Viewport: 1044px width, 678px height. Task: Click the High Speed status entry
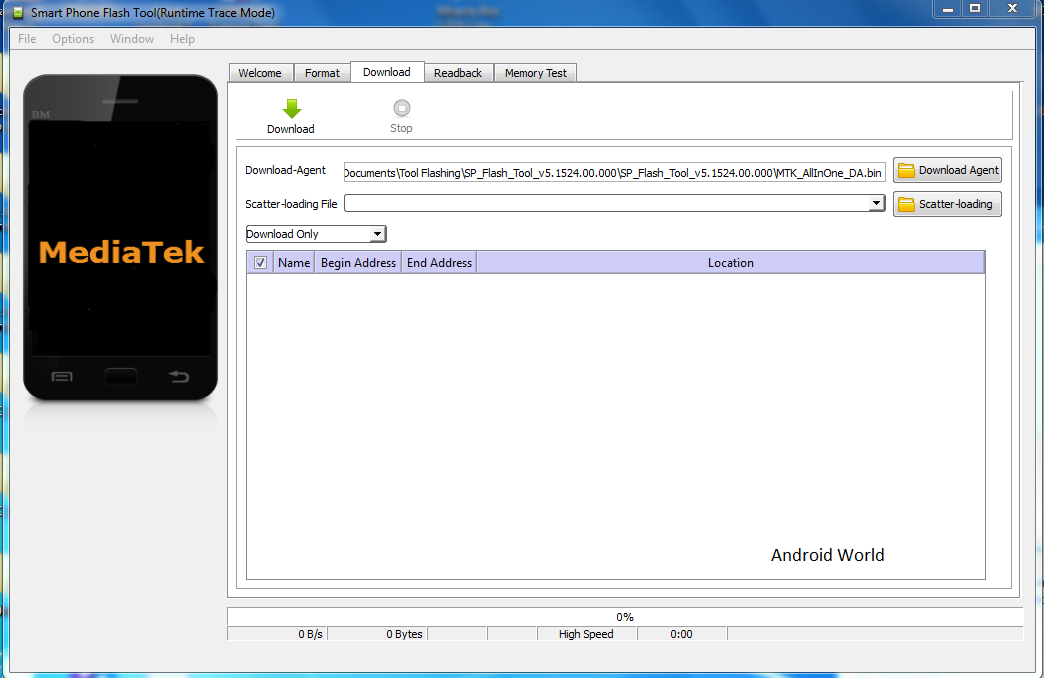tap(587, 634)
